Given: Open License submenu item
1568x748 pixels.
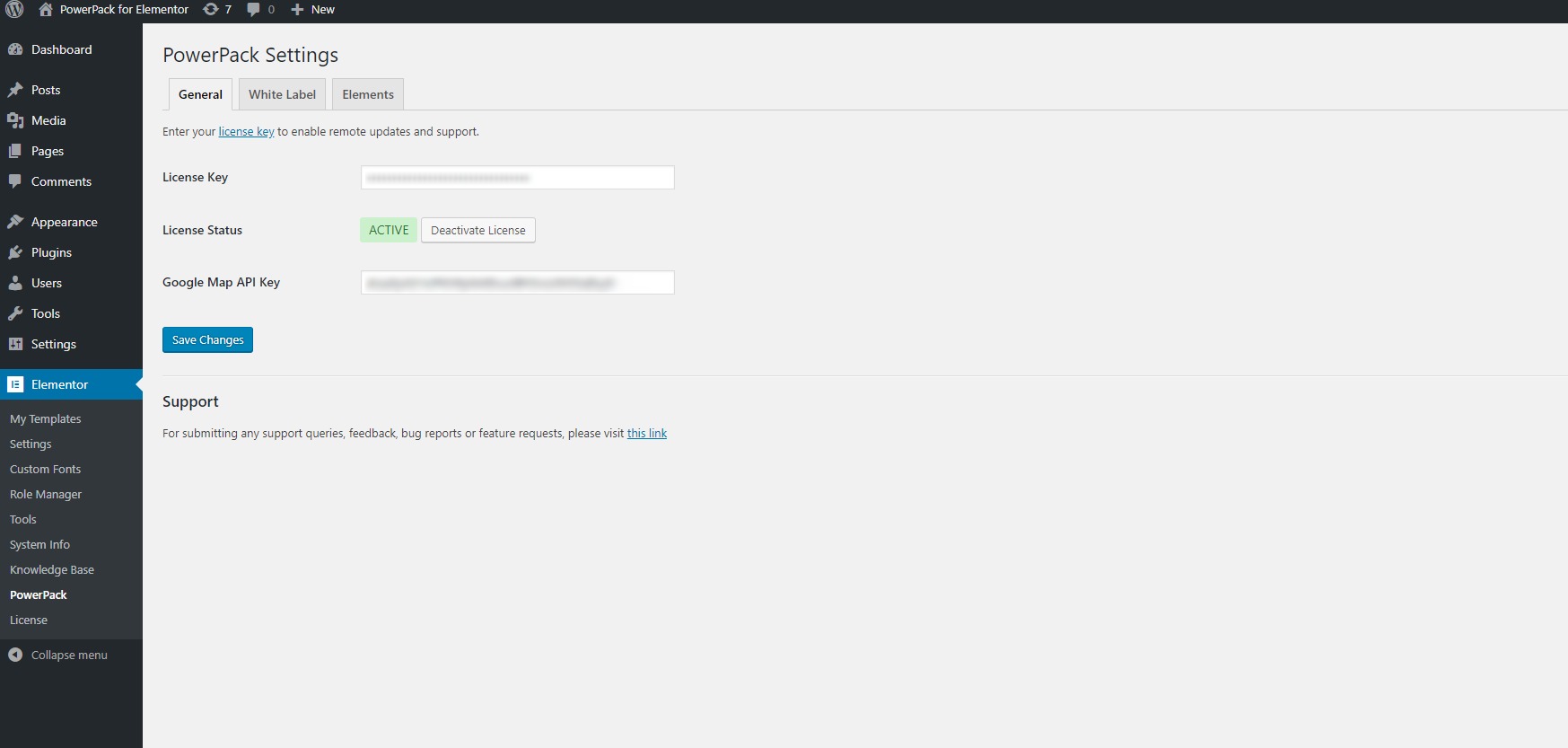Looking at the screenshot, I should (x=29, y=620).
